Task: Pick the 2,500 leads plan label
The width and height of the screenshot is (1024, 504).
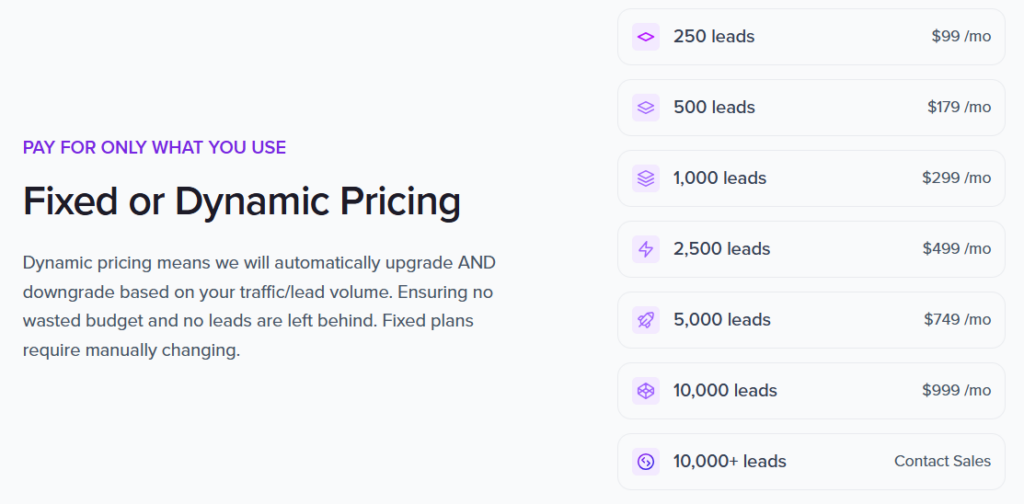Action: click(x=722, y=249)
